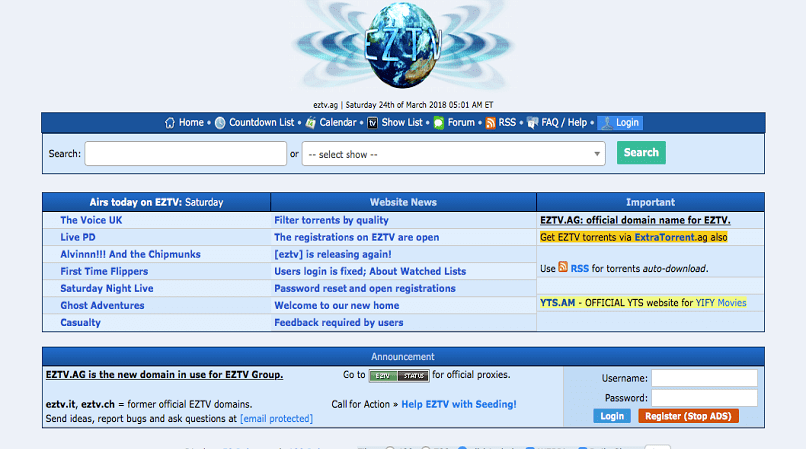Click the 'Announcement' section header
Viewport: 806px width, 449px height.
(x=402, y=356)
